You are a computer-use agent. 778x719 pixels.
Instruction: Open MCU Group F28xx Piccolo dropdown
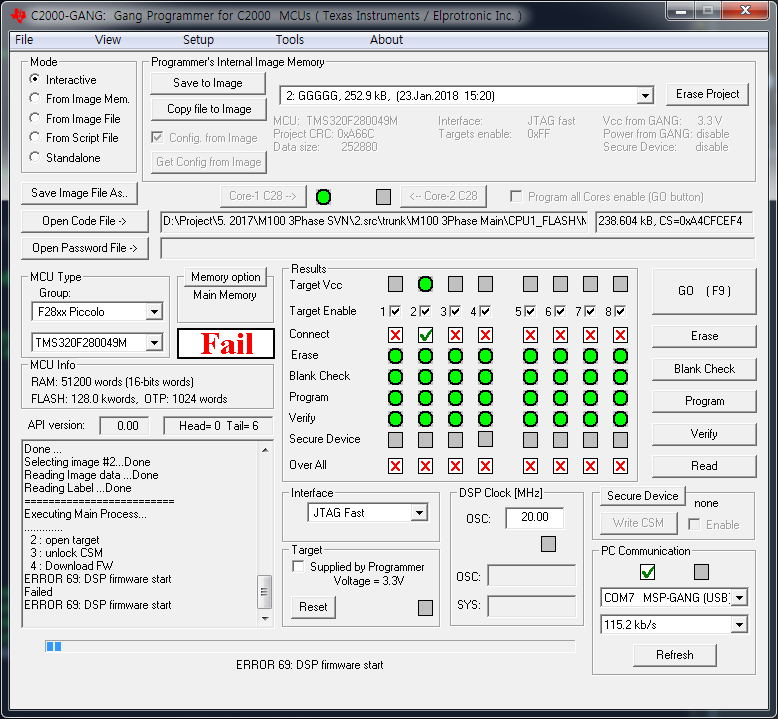pyautogui.click(x=154, y=312)
